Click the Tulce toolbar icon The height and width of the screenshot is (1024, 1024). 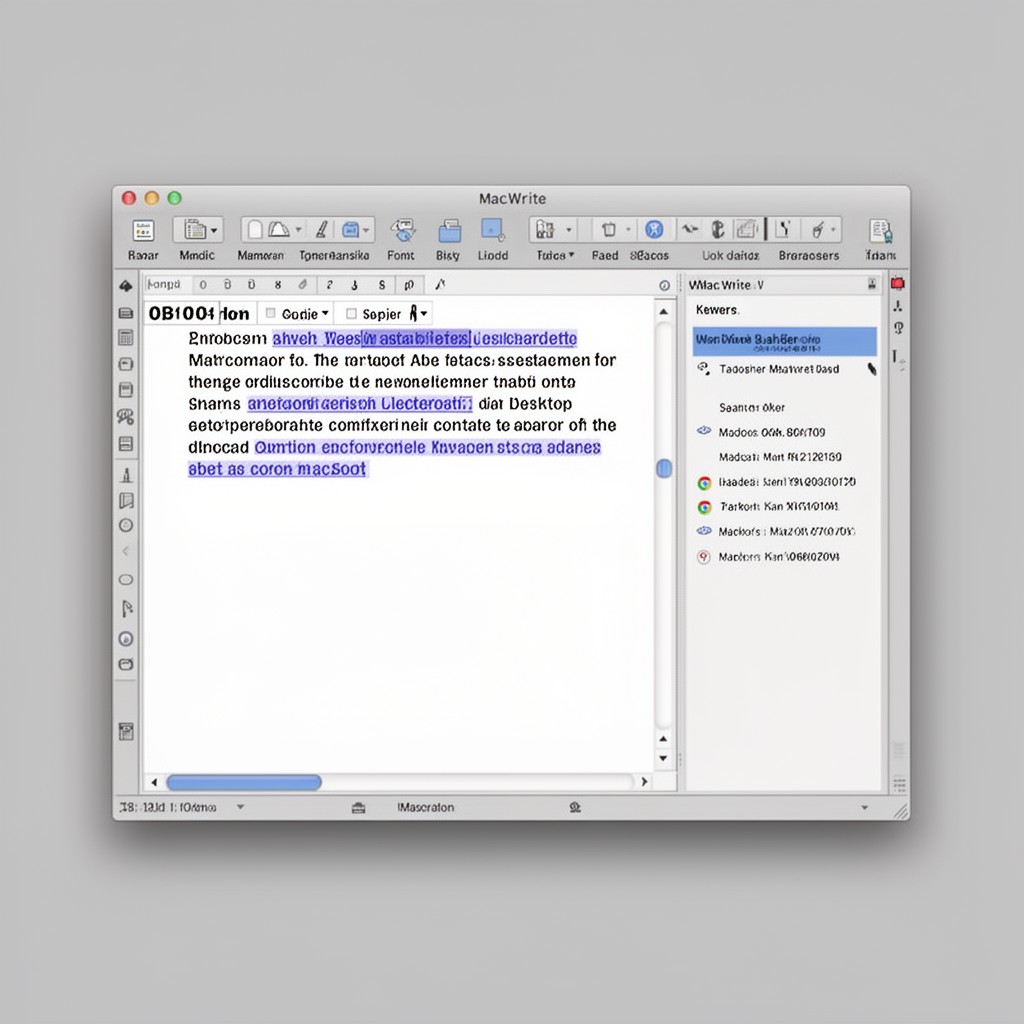point(545,230)
